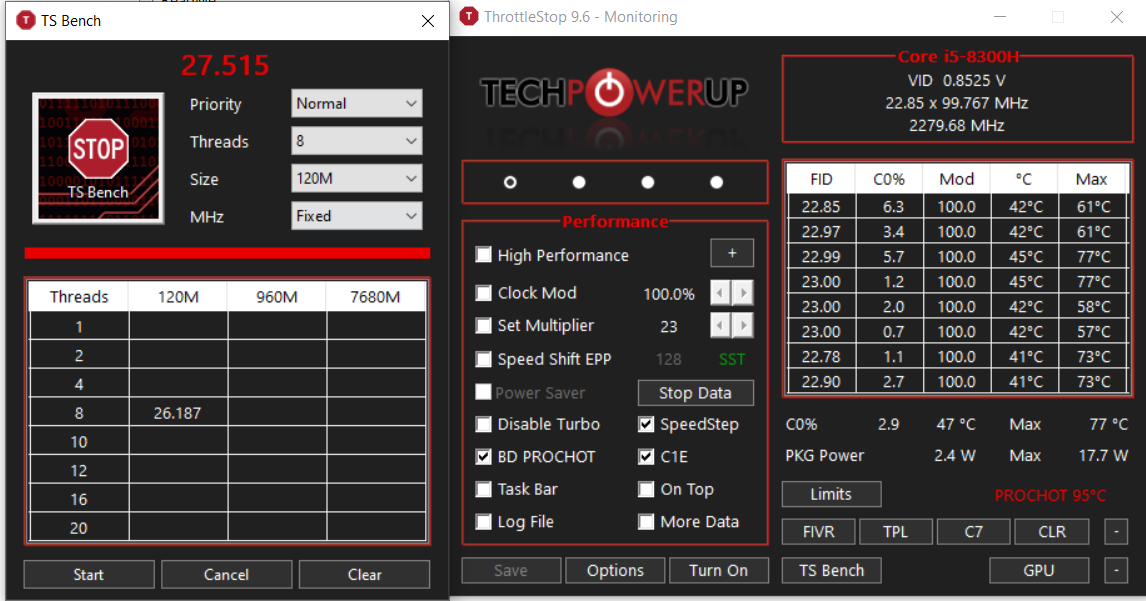Click the 27.515 benchmark time

[225, 65]
